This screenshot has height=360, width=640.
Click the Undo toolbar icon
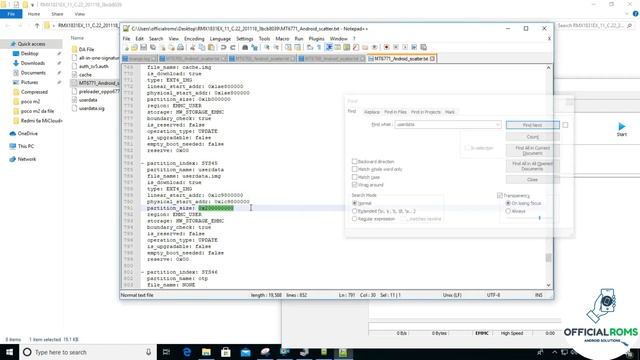223,47
